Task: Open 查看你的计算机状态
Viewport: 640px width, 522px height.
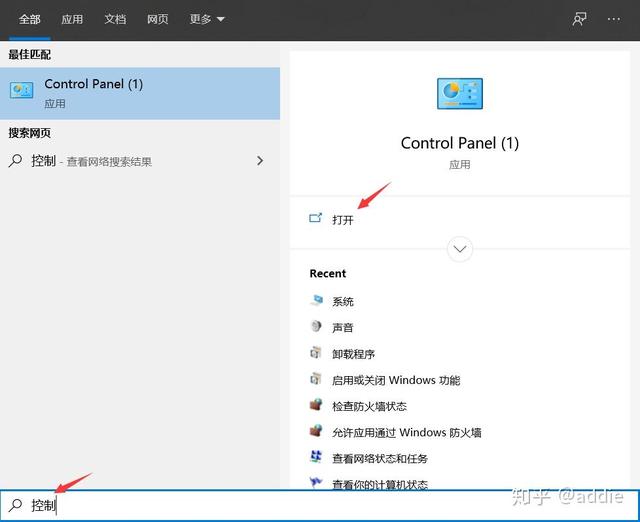Action: tap(380, 484)
